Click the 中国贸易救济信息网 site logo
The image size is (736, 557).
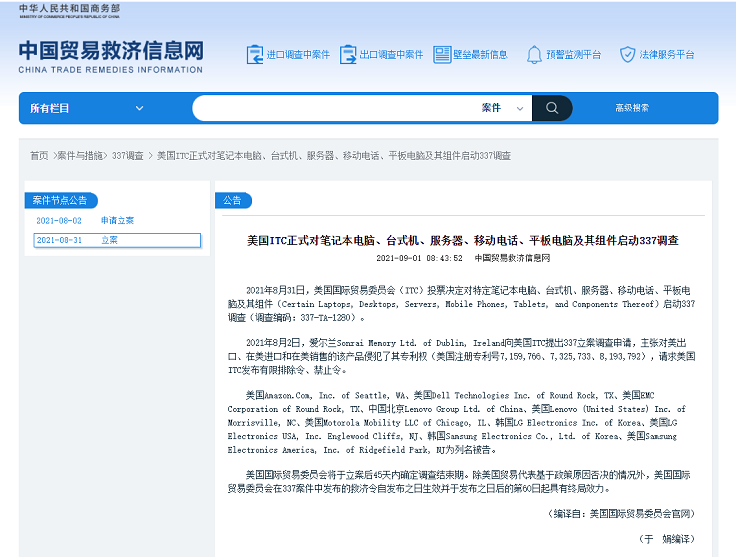point(111,57)
